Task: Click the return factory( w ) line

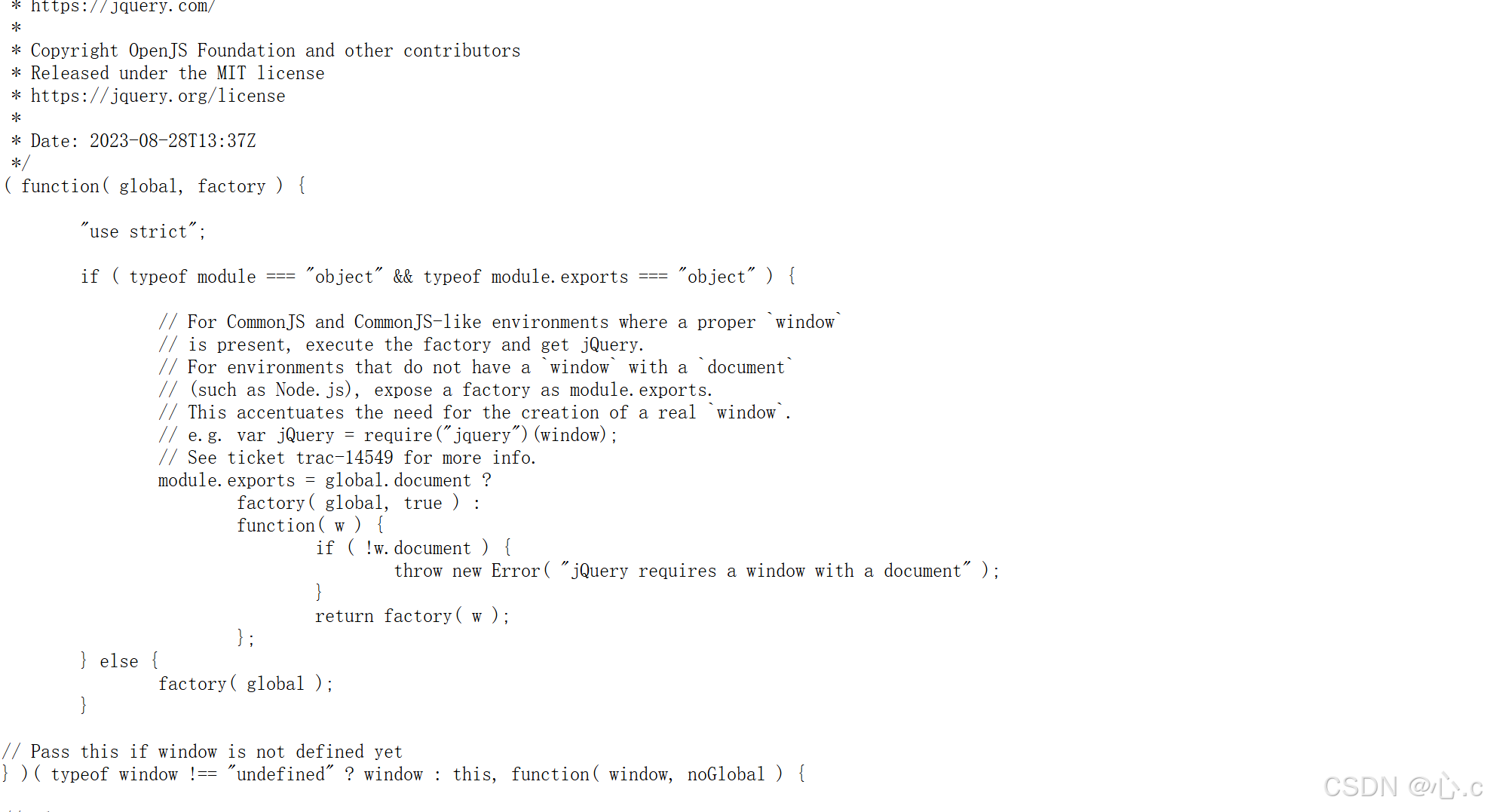Action: 412,616
